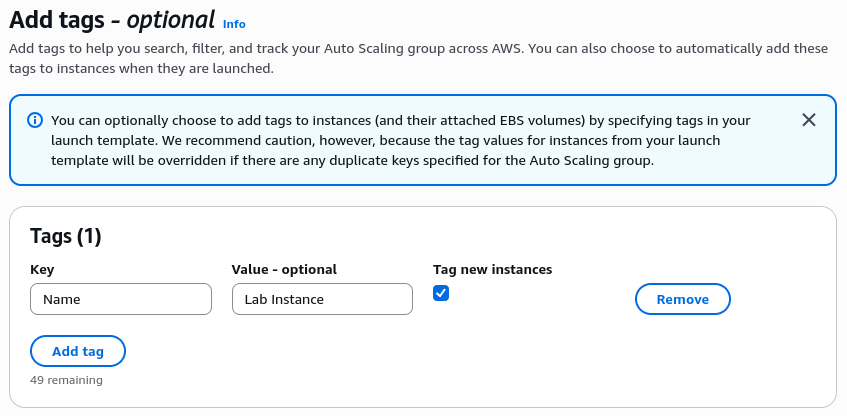Screen dimensions: 847x416
Task: Click empty space right of Add tag button
Action: tap(400, 351)
